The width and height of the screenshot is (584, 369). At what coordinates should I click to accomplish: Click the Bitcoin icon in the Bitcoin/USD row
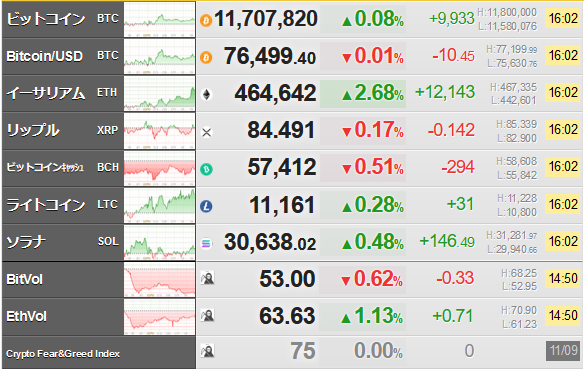pos(206,57)
